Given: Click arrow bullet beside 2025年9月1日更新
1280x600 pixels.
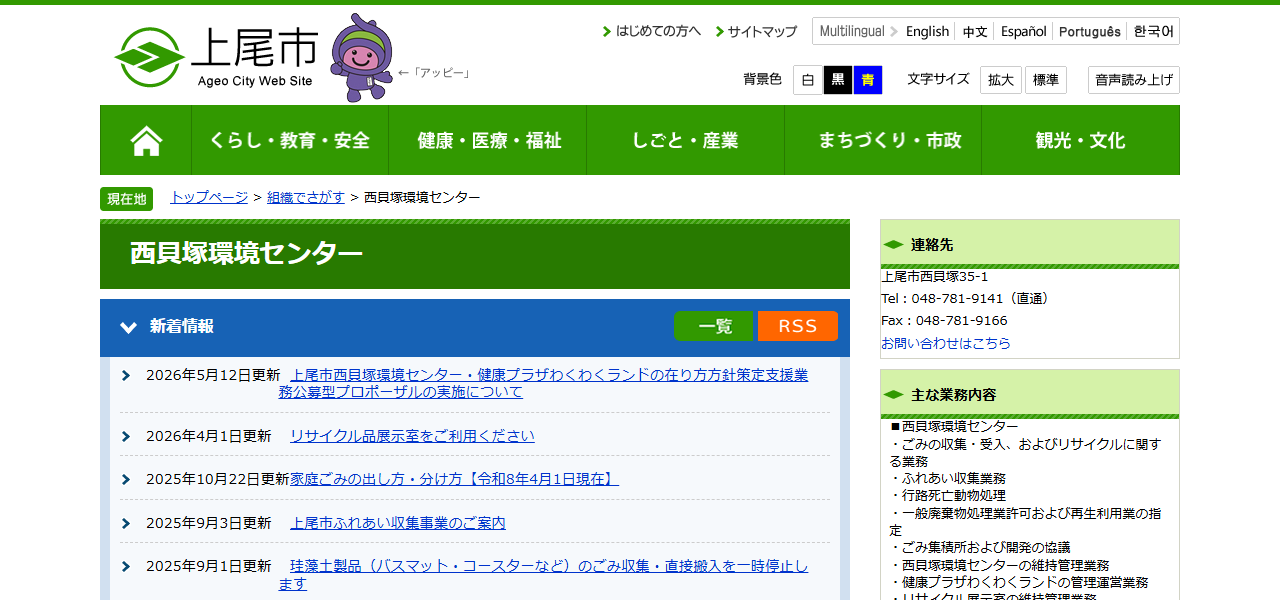Looking at the screenshot, I should 126,566.
